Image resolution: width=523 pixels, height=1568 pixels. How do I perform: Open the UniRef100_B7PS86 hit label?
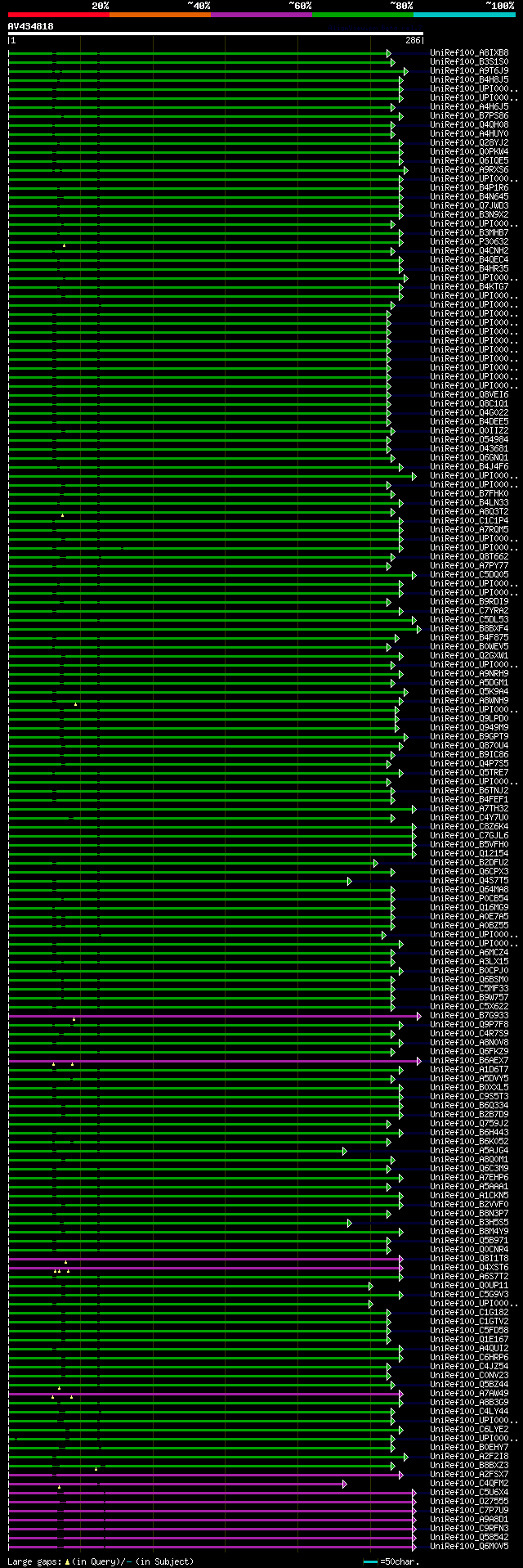click(469, 116)
